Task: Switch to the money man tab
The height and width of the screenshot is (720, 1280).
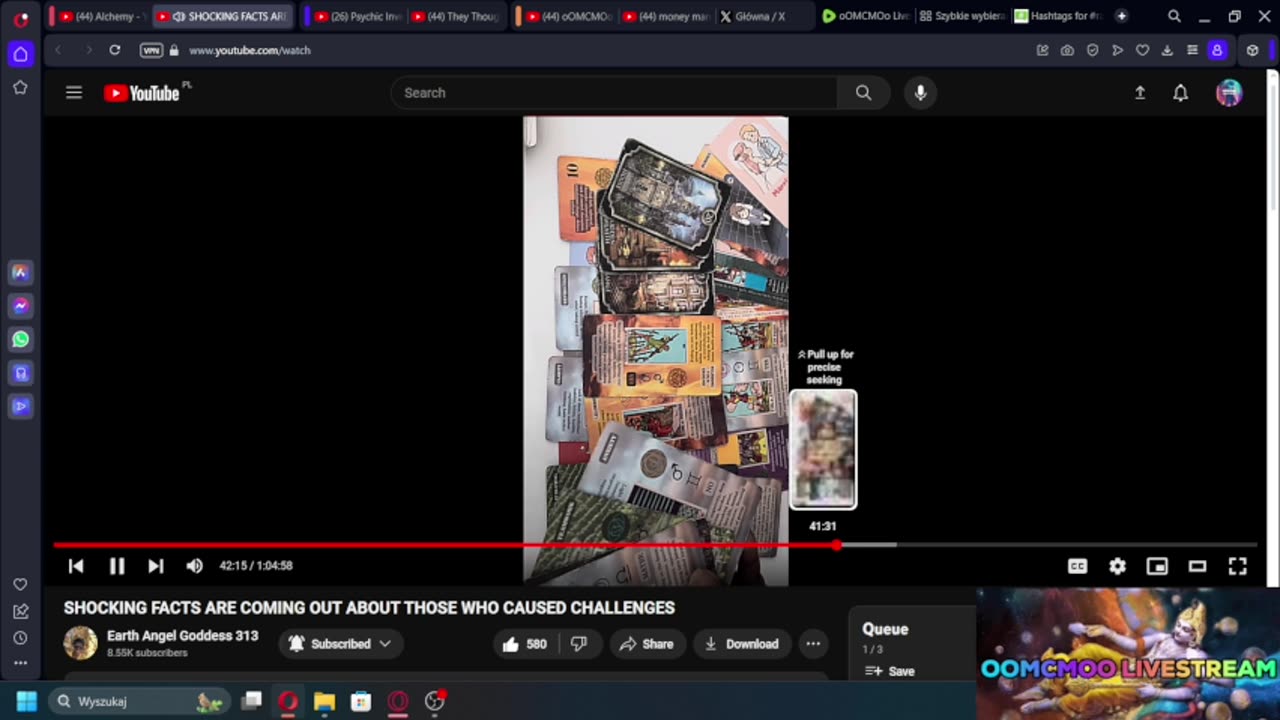Action: [665, 16]
